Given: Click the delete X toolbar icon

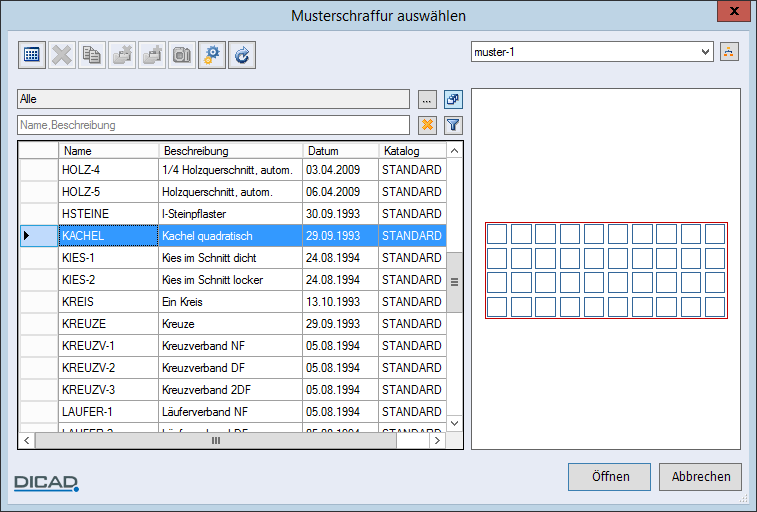Looking at the screenshot, I should 62,55.
